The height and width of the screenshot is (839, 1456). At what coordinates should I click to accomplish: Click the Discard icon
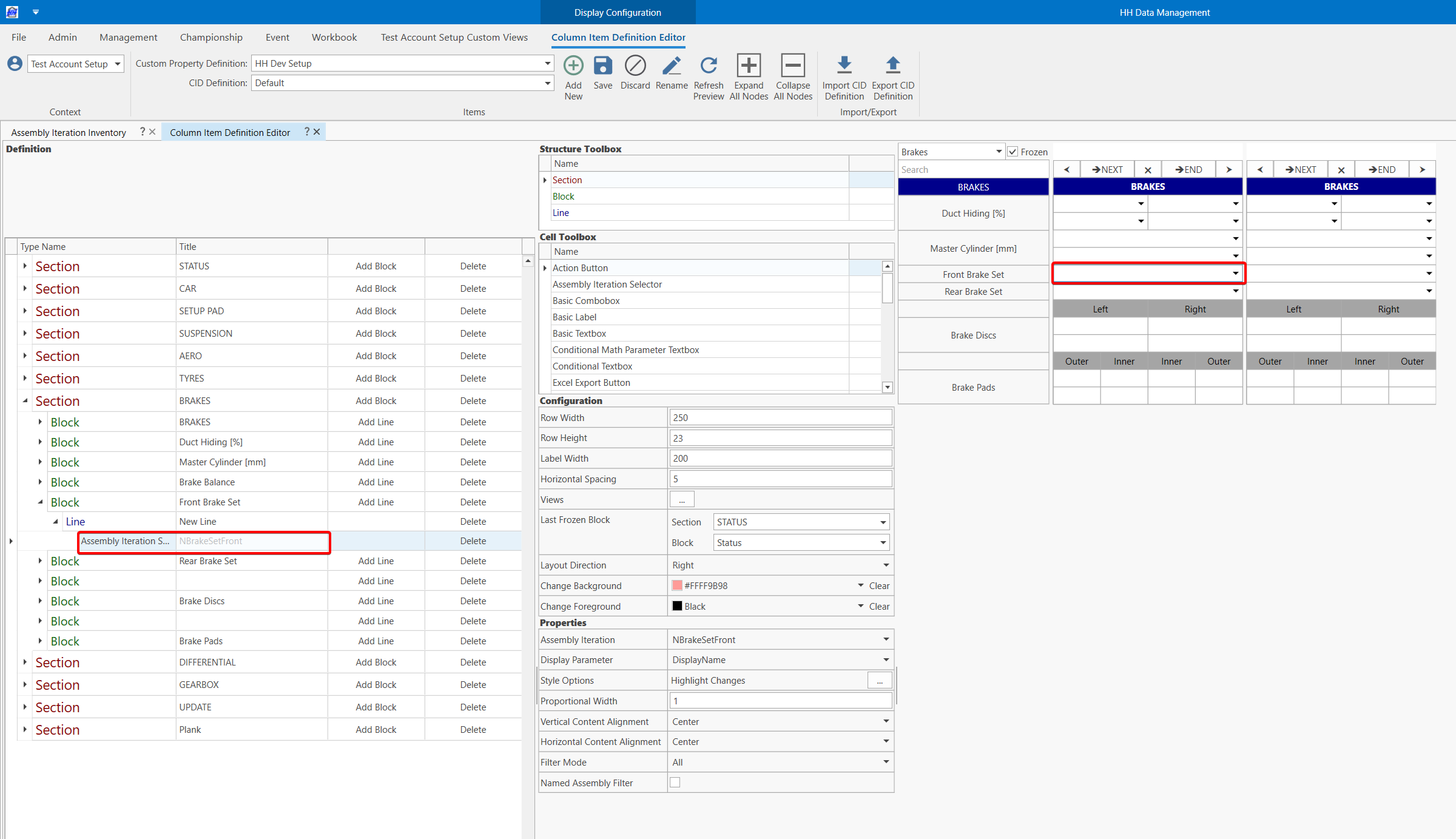[x=635, y=66]
